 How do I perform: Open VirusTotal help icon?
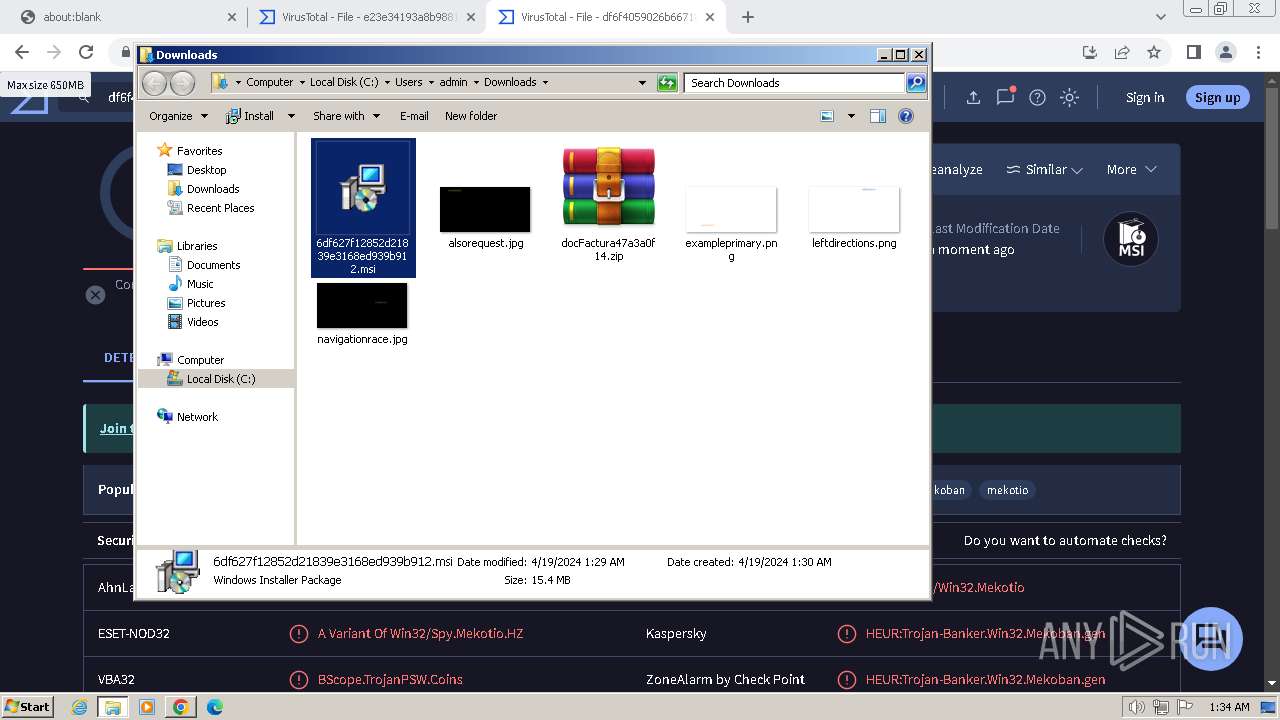tap(1037, 97)
